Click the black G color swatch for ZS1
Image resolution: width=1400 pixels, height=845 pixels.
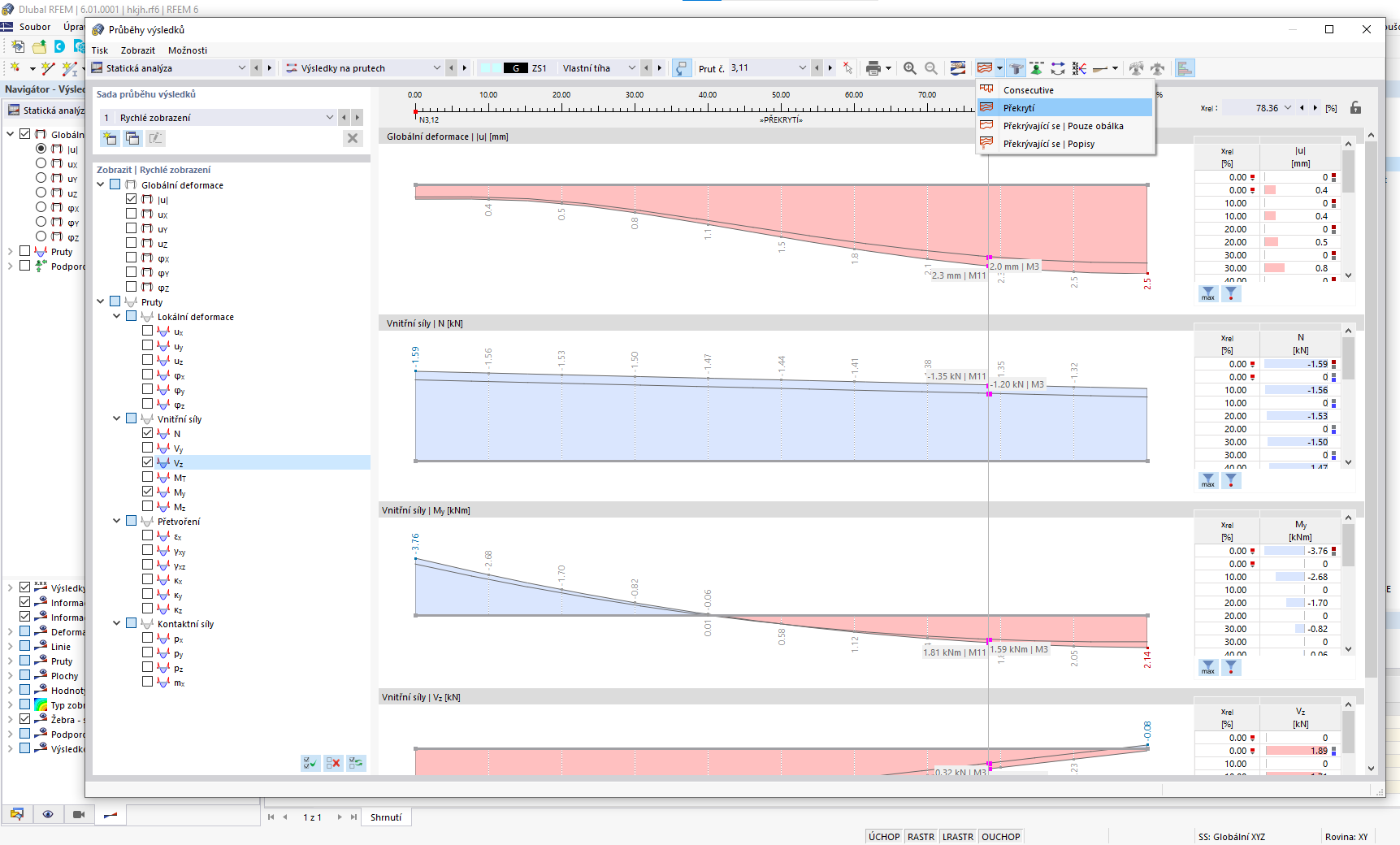click(516, 68)
